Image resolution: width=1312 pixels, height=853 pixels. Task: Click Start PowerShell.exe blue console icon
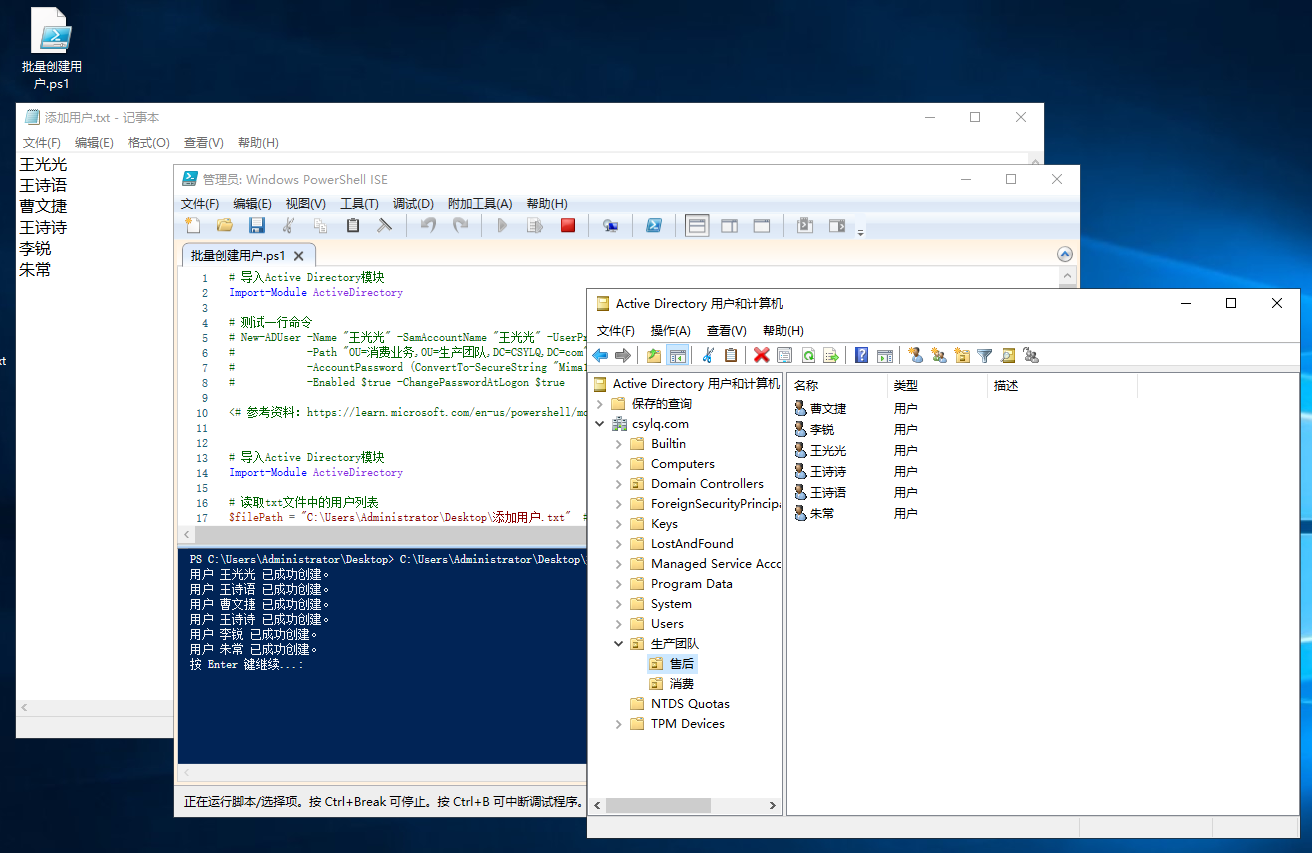(653, 226)
